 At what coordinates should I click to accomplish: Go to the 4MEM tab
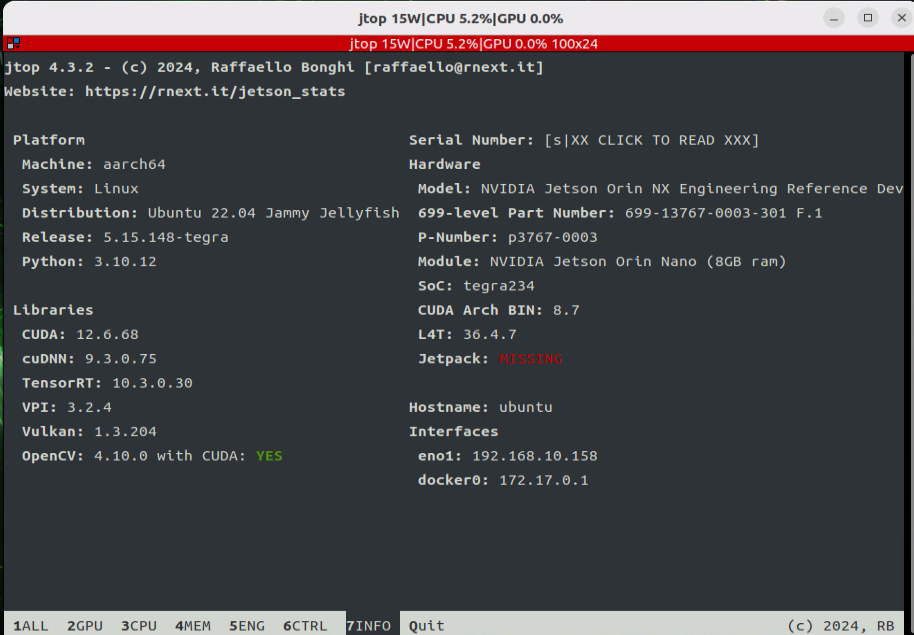(193, 626)
